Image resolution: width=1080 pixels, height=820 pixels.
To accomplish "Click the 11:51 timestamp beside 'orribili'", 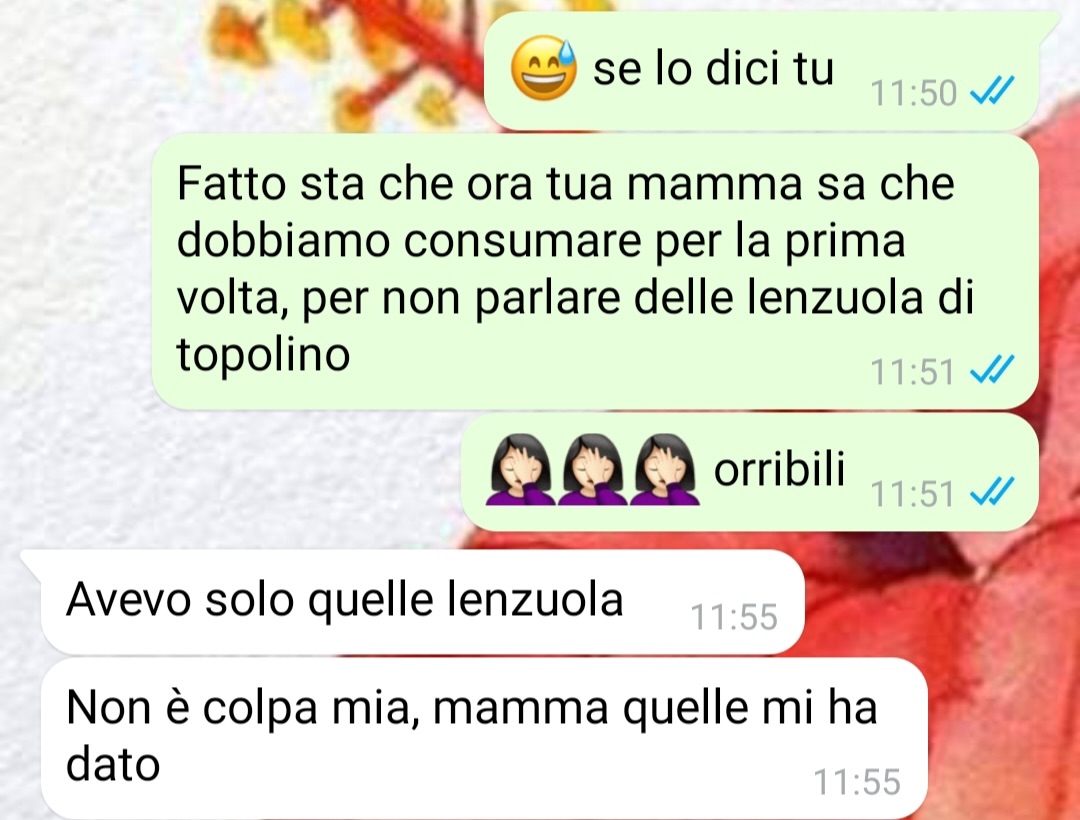I will coord(913,494).
